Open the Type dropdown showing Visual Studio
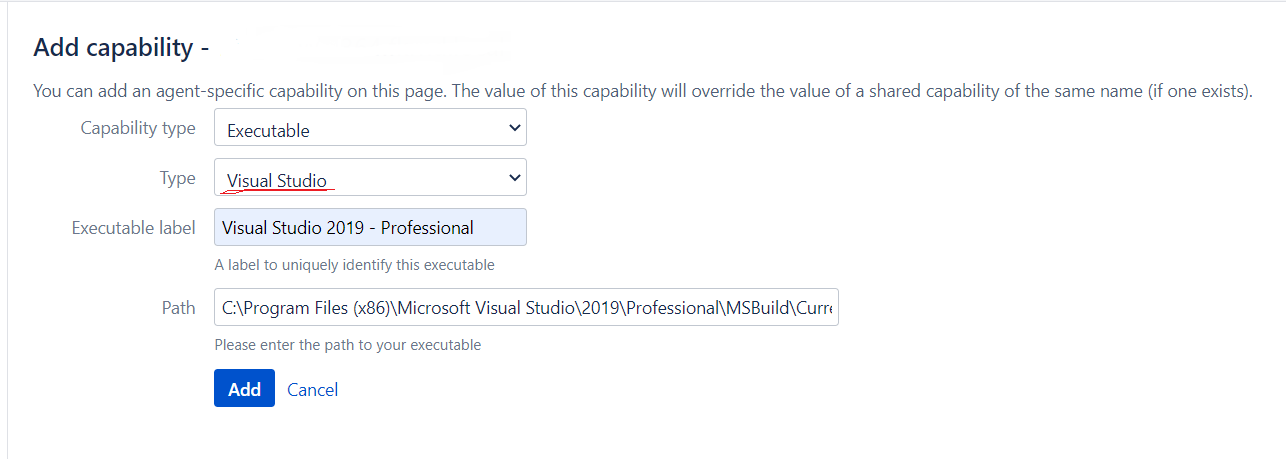The image size is (1286, 459). click(x=370, y=177)
